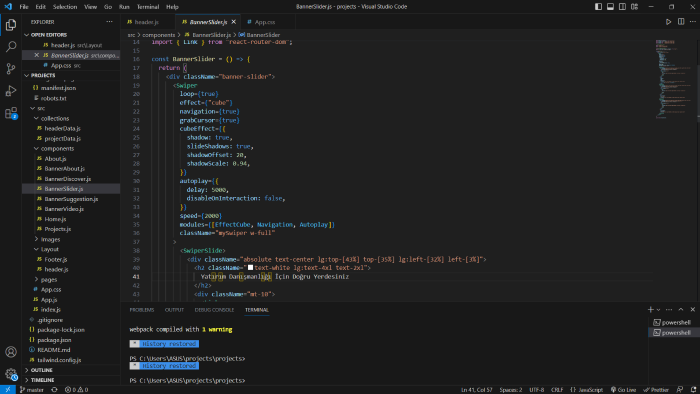The height and width of the screenshot is (394, 700).
Task: Close the terminal panel
Action: [692, 310]
